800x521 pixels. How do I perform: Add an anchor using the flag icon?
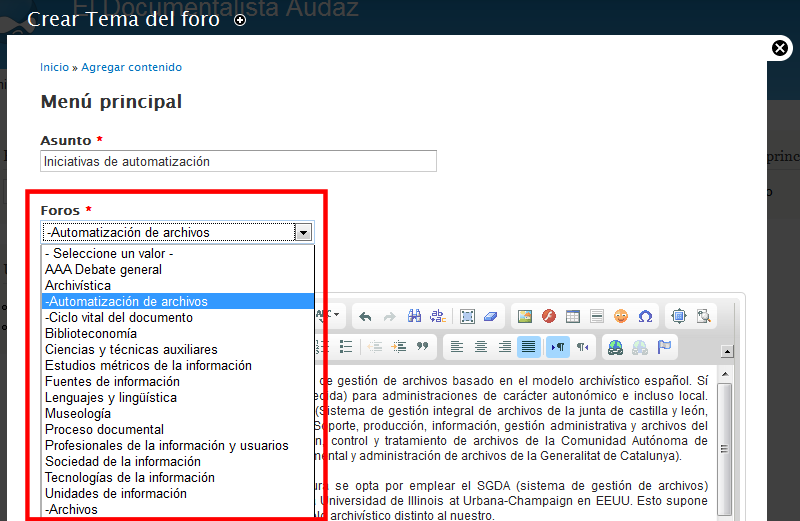pos(664,346)
